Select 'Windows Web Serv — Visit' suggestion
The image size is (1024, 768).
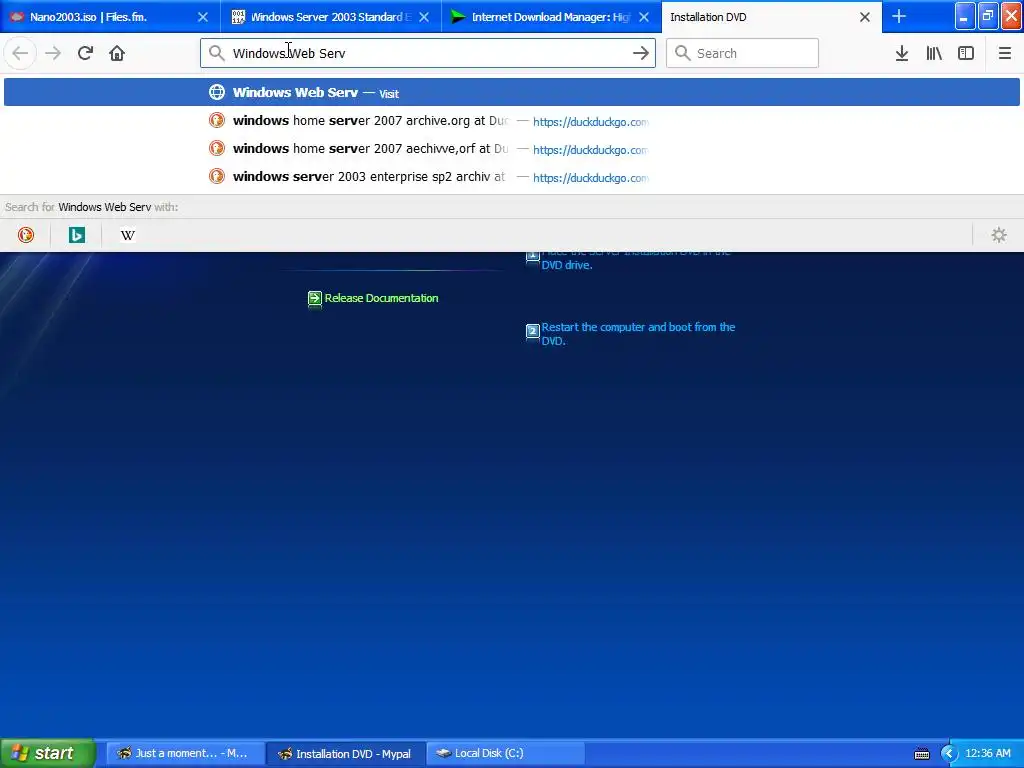click(x=511, y=92)
